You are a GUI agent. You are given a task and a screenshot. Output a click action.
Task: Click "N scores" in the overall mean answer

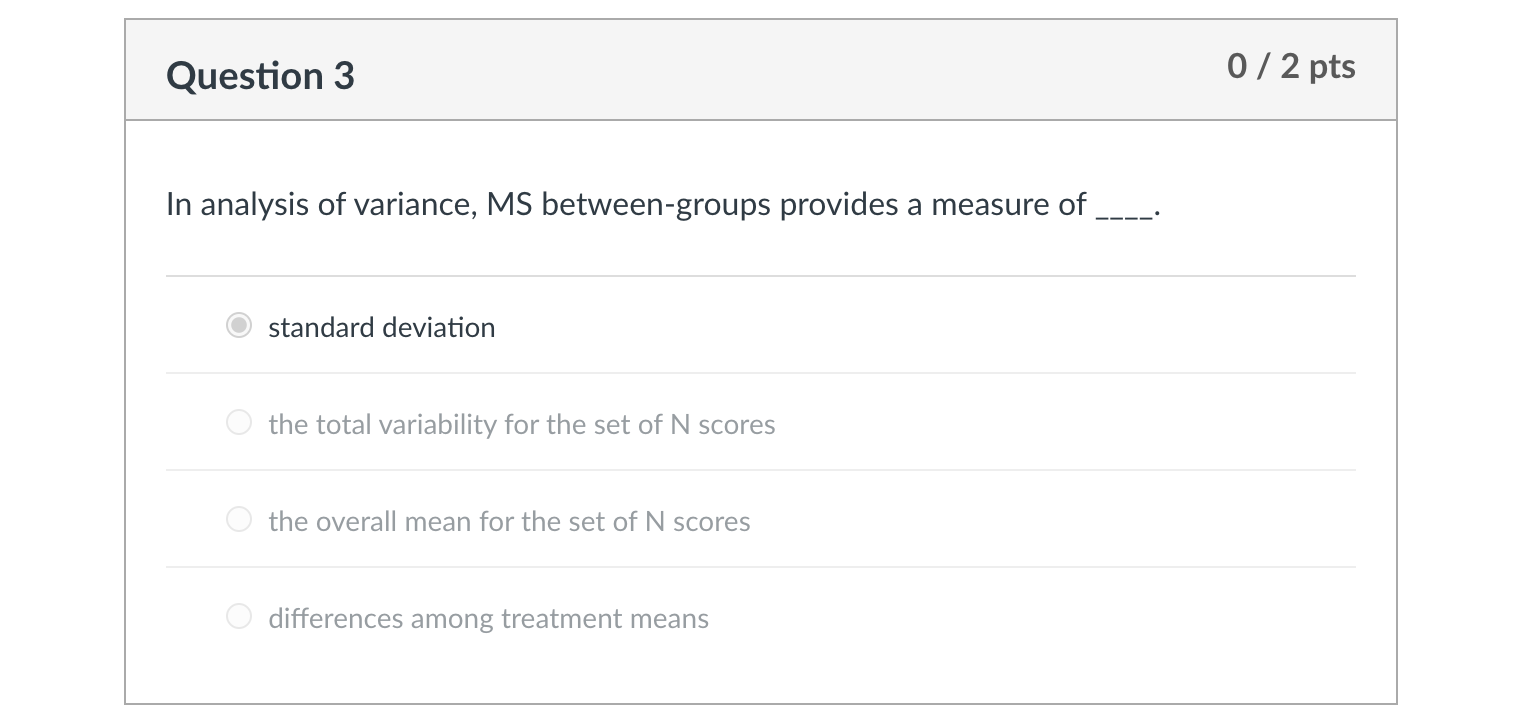(697, 521)
